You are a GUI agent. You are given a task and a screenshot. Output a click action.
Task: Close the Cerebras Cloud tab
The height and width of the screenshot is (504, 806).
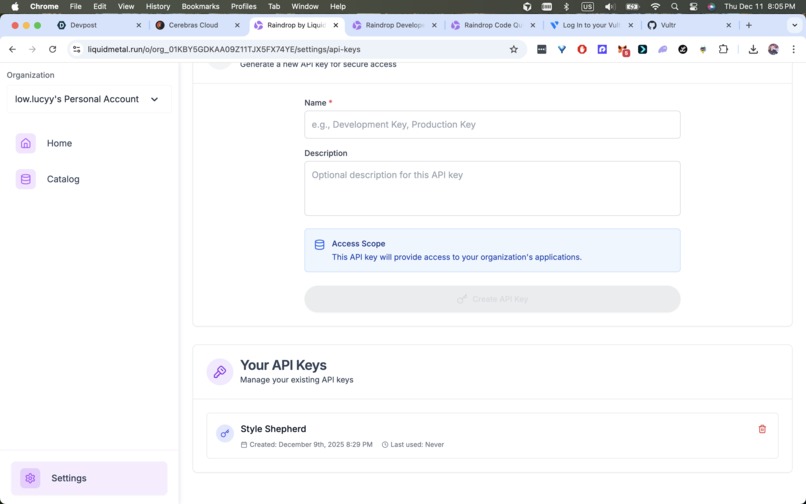(x=237, y=25)
